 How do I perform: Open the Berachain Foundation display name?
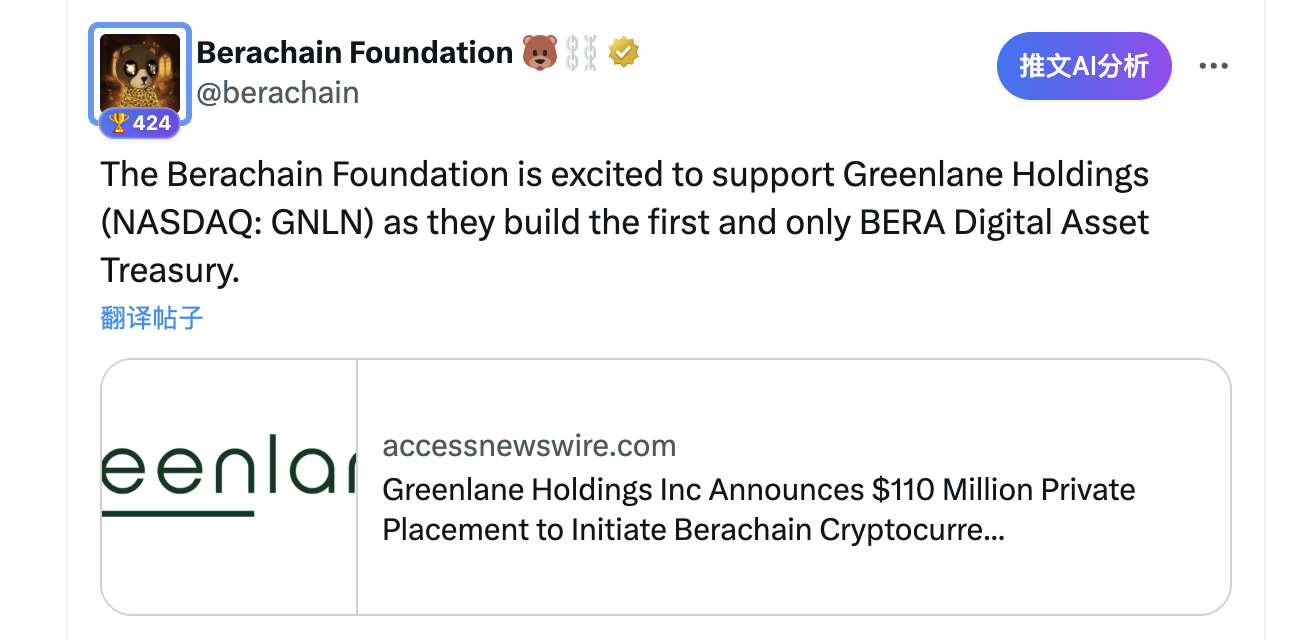(x=355, y=52)
